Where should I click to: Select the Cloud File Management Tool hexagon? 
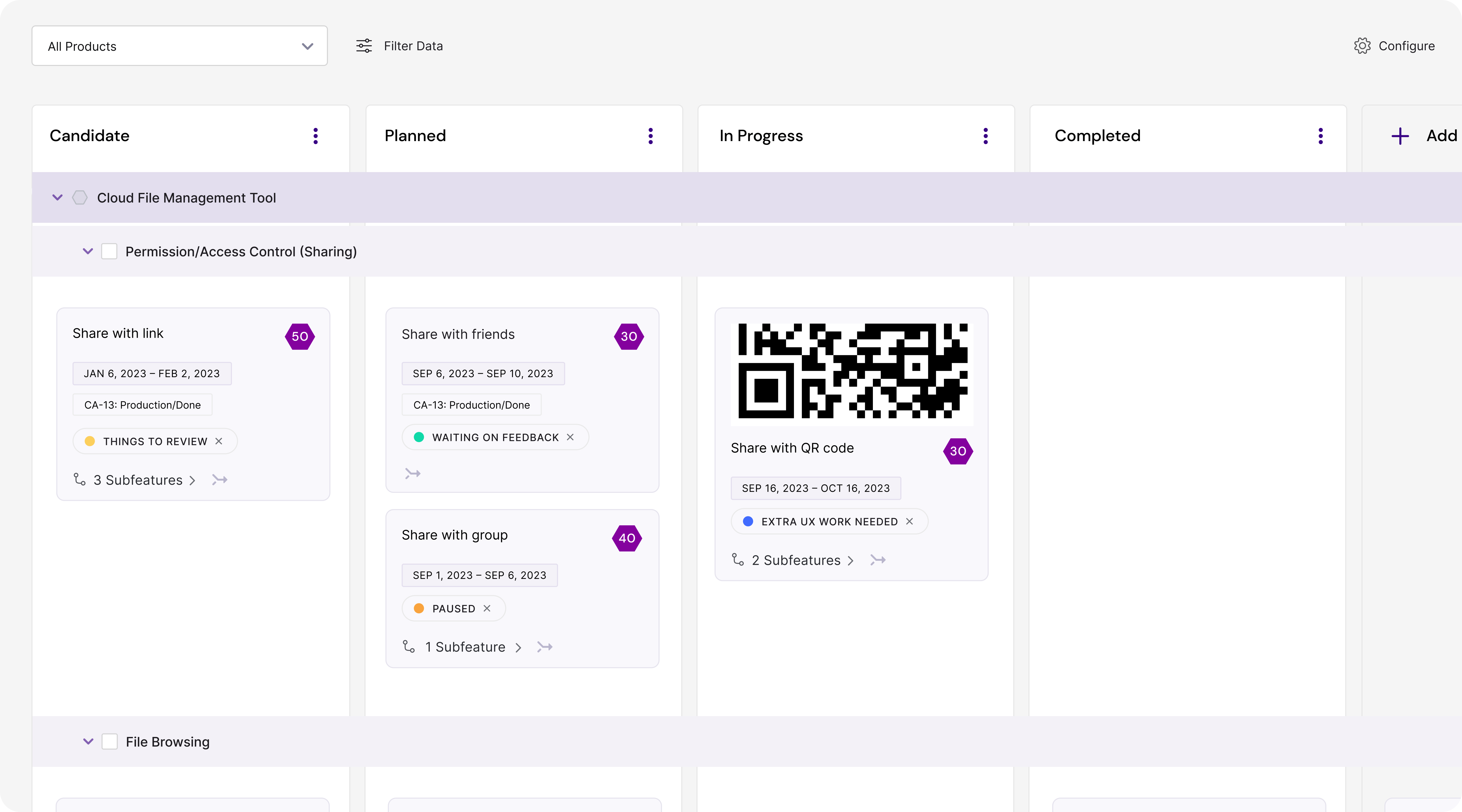(80, 197)
